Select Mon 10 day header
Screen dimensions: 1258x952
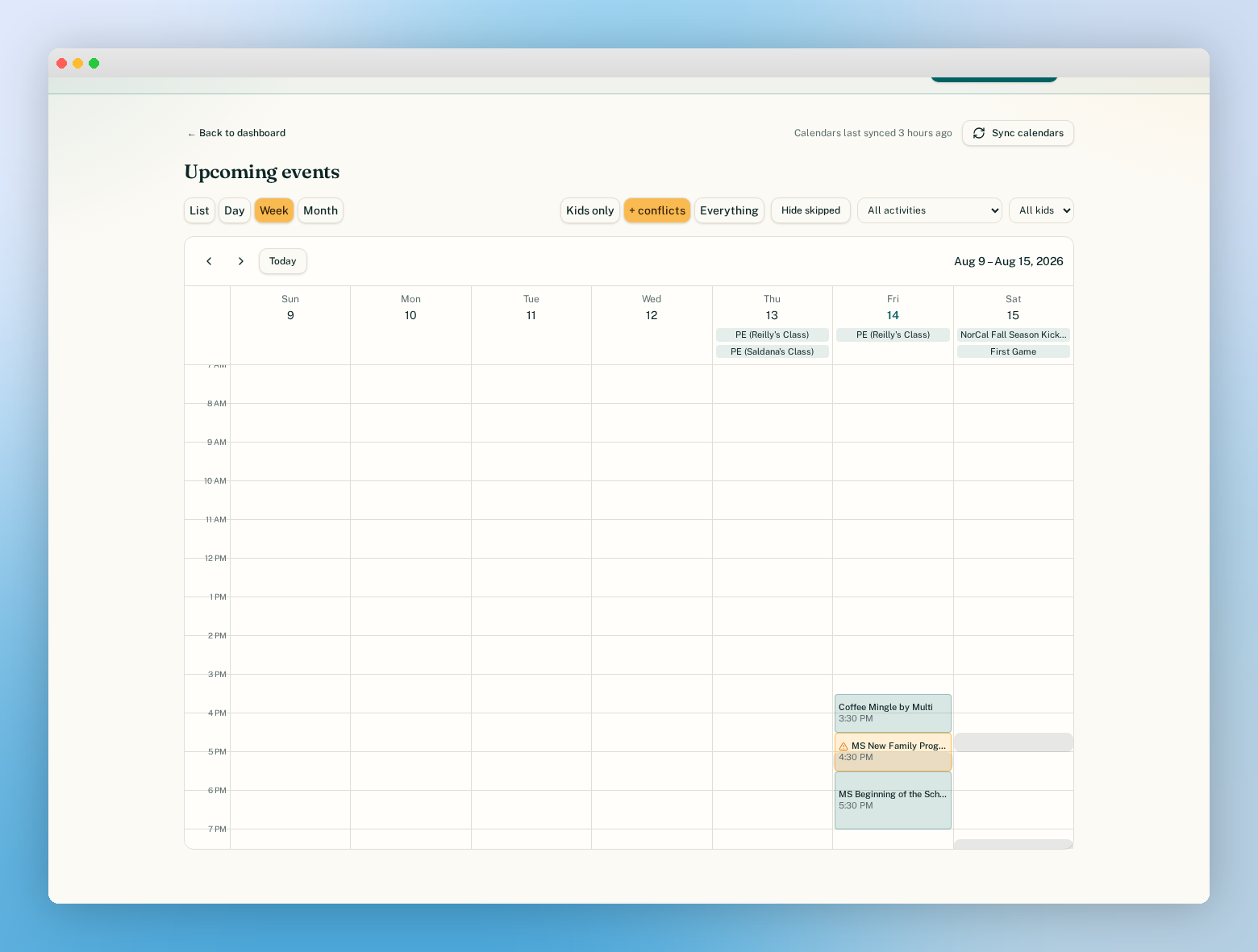pos(410,307)
